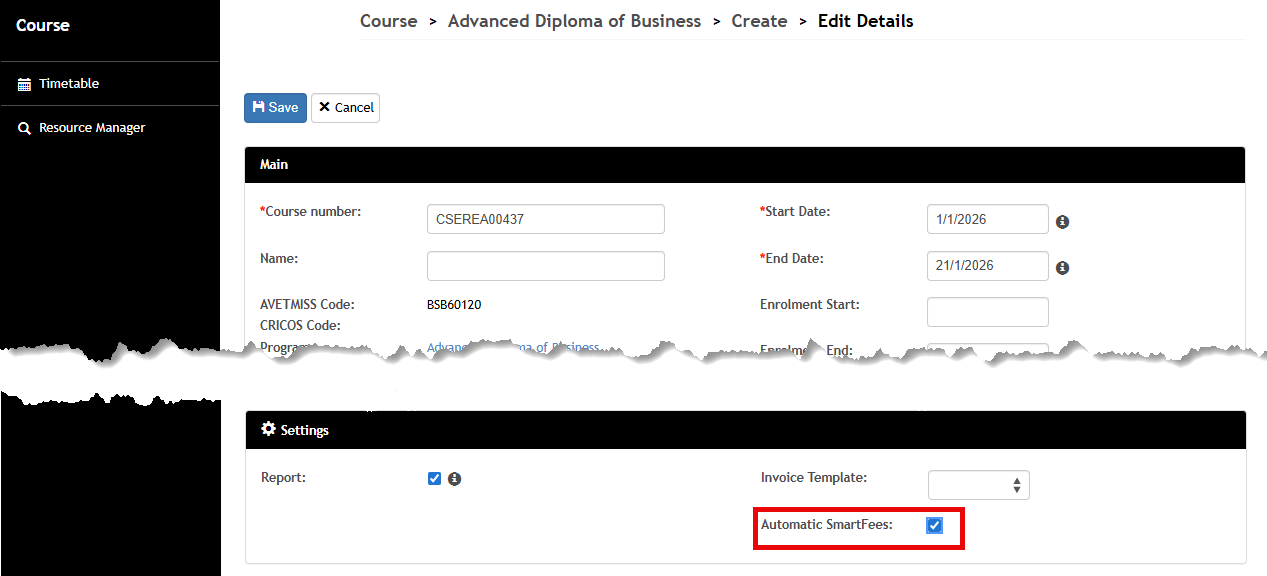This screenshot has height=576, width=1267.
Task: Click the info icon next to Report
Action: [x=454, y=479]
